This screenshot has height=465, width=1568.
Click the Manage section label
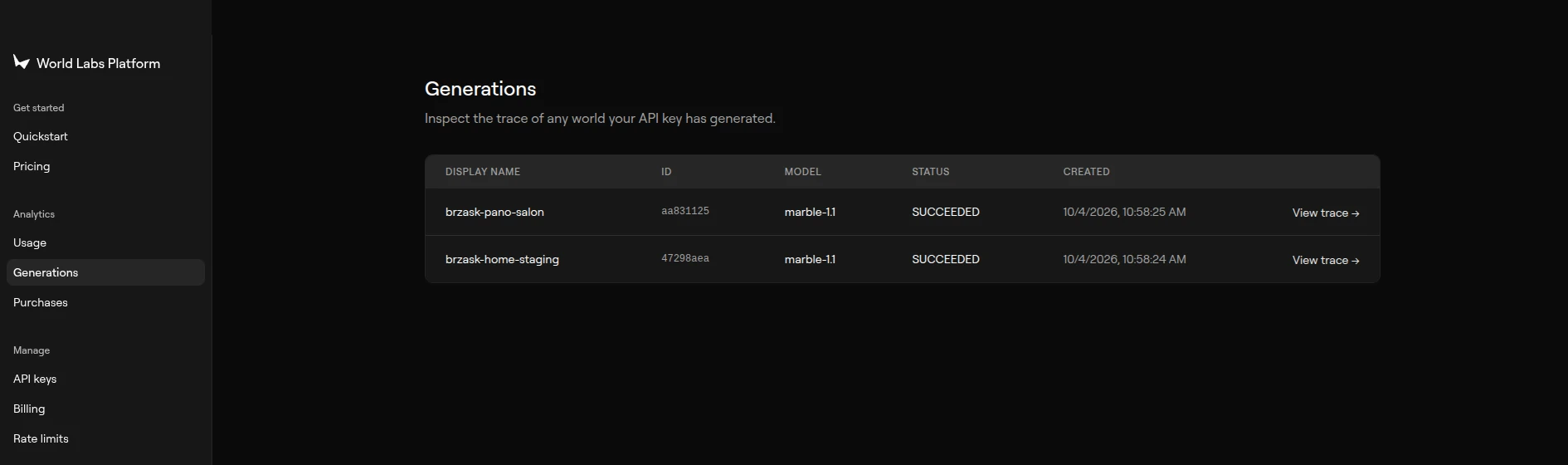coord(32,350)
